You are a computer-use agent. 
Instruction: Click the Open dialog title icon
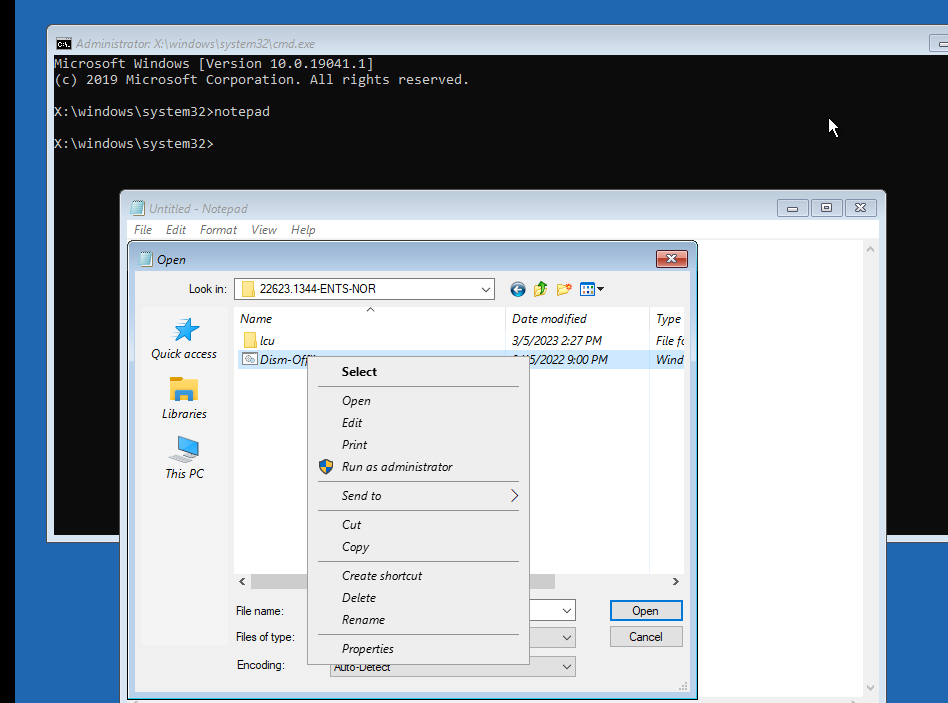click(146, 259)
